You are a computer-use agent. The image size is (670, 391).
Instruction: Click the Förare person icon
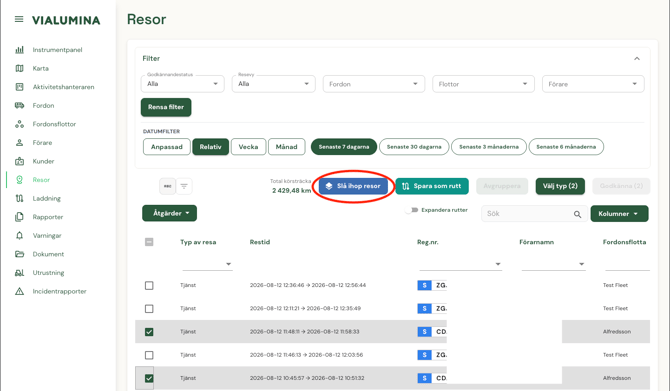(19, 143)
